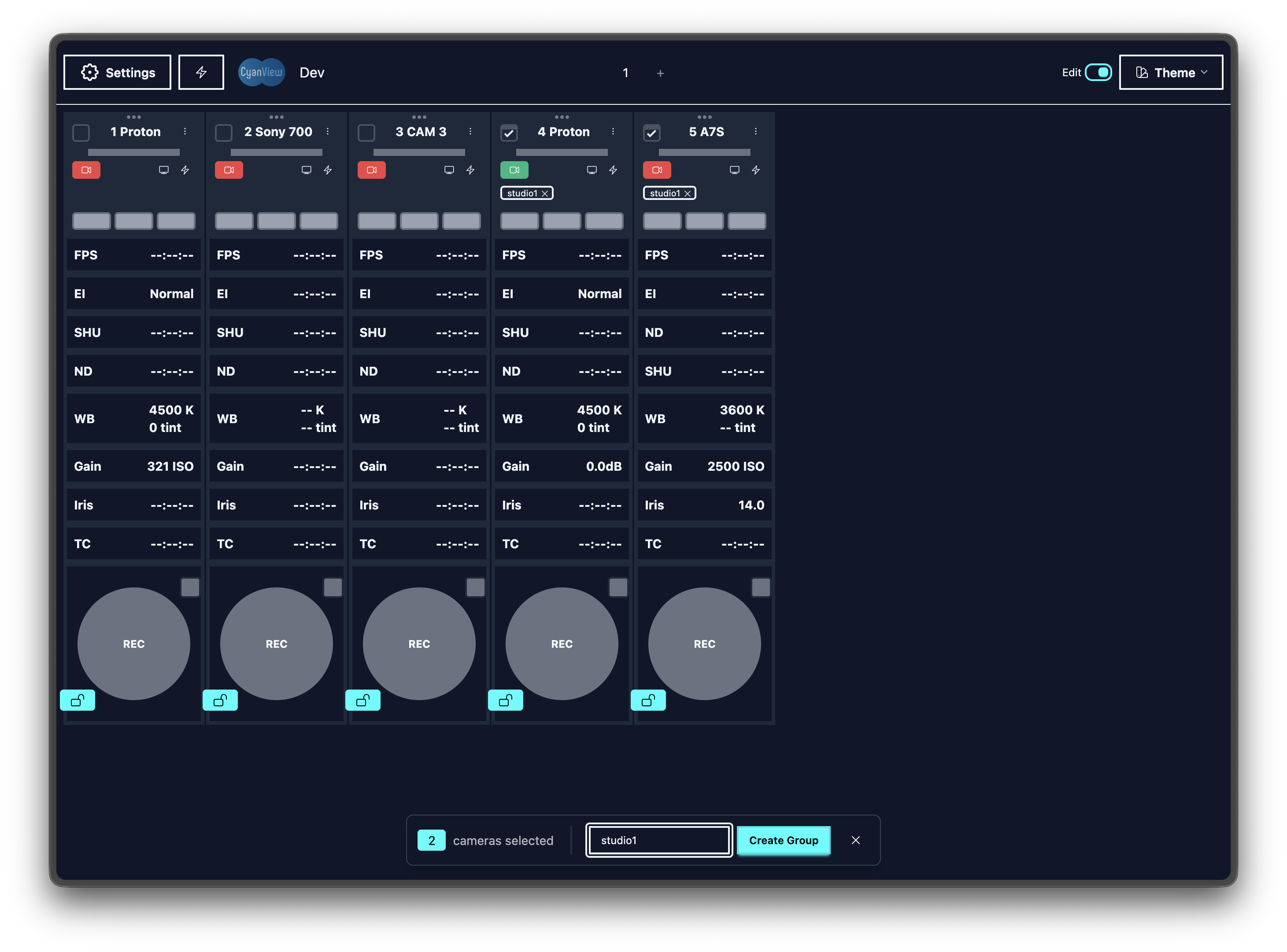Click the lightning icon on 3 CAM 3
This screenshot has width=1287, height=952.
470,170
